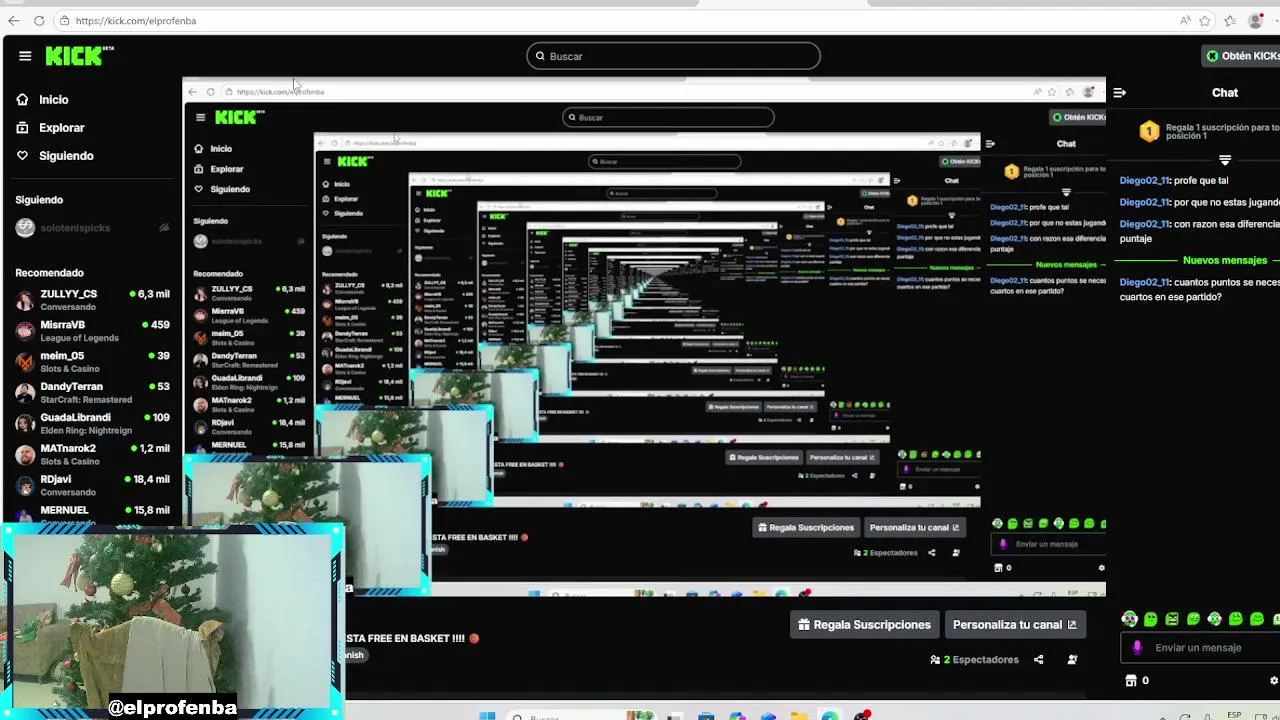Go to Inicio in sidebar
The height and width of the screenshot is (720, 1280).
[42, 100]
